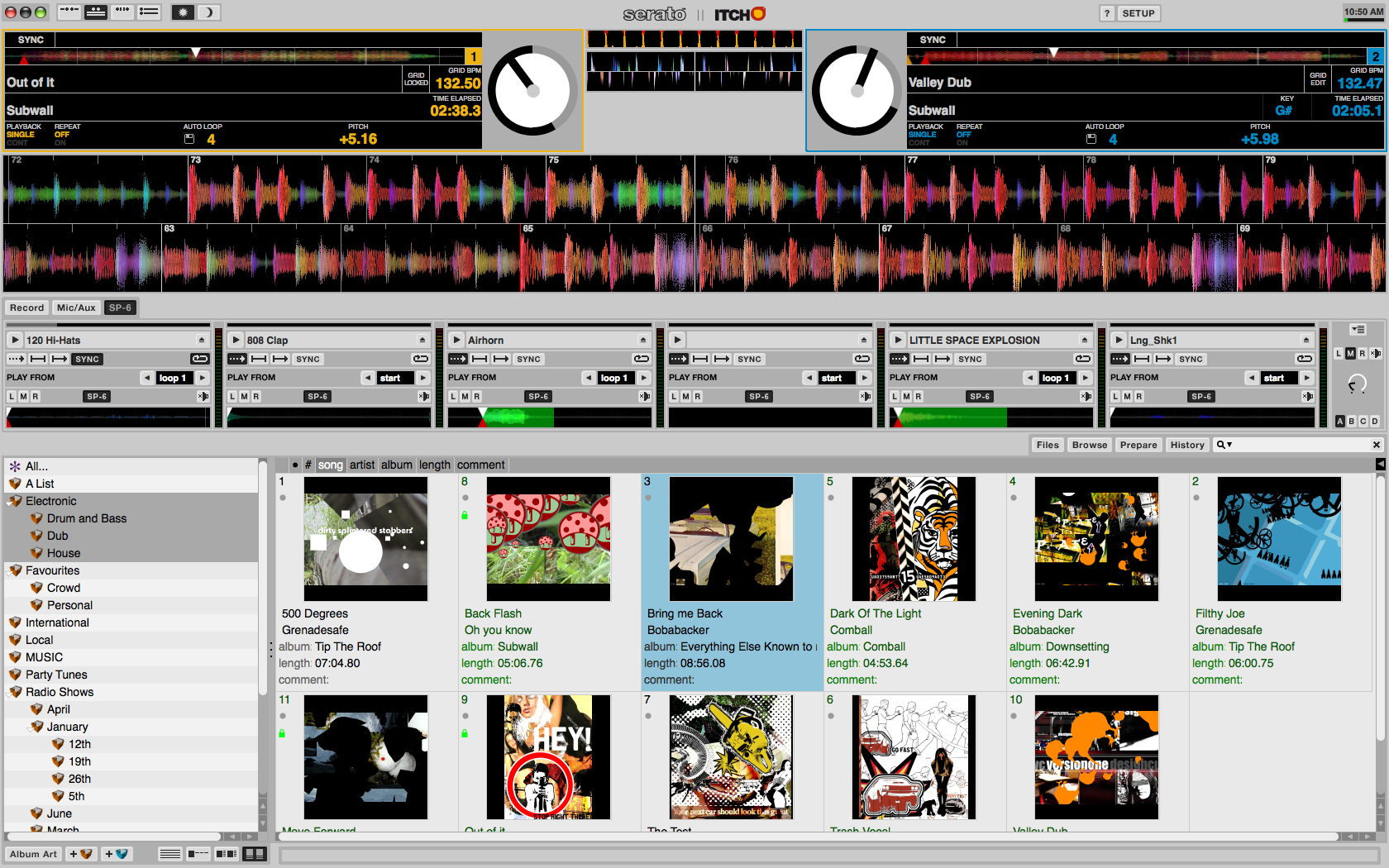
Task: Turn left deck REPEAT to ON
Action: (60, 143)
